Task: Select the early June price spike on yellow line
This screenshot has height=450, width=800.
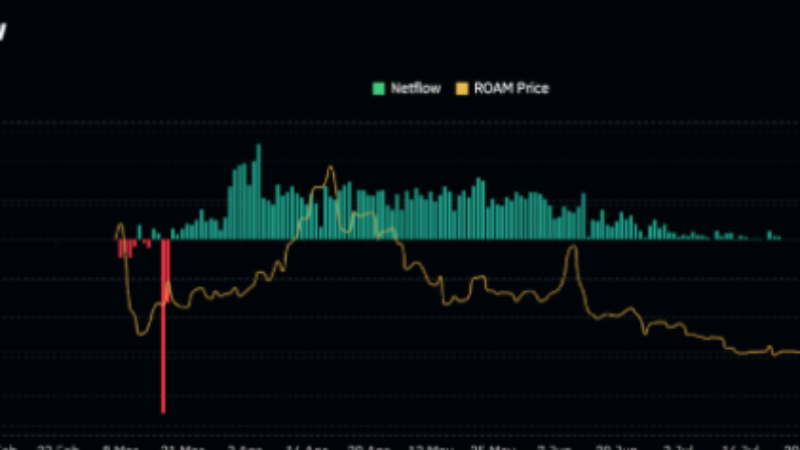Action: click(x=571, y=248)
